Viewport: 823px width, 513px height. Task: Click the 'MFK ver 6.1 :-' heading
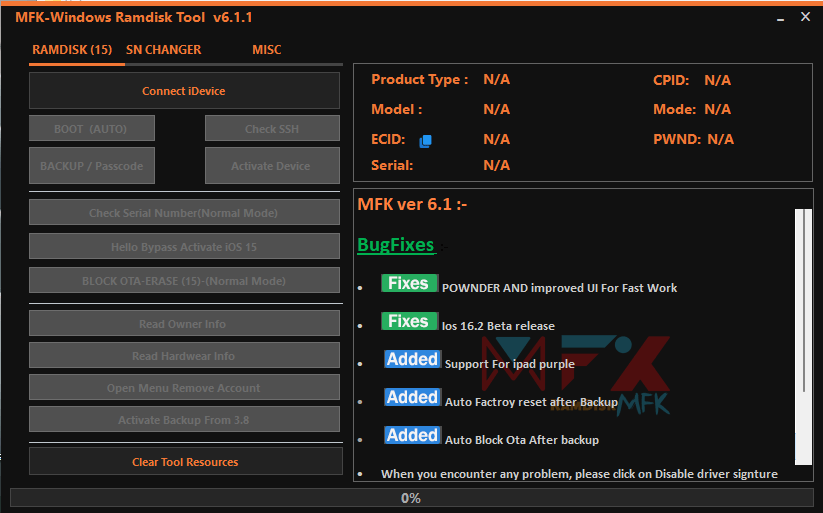click(x=412, y=204)
